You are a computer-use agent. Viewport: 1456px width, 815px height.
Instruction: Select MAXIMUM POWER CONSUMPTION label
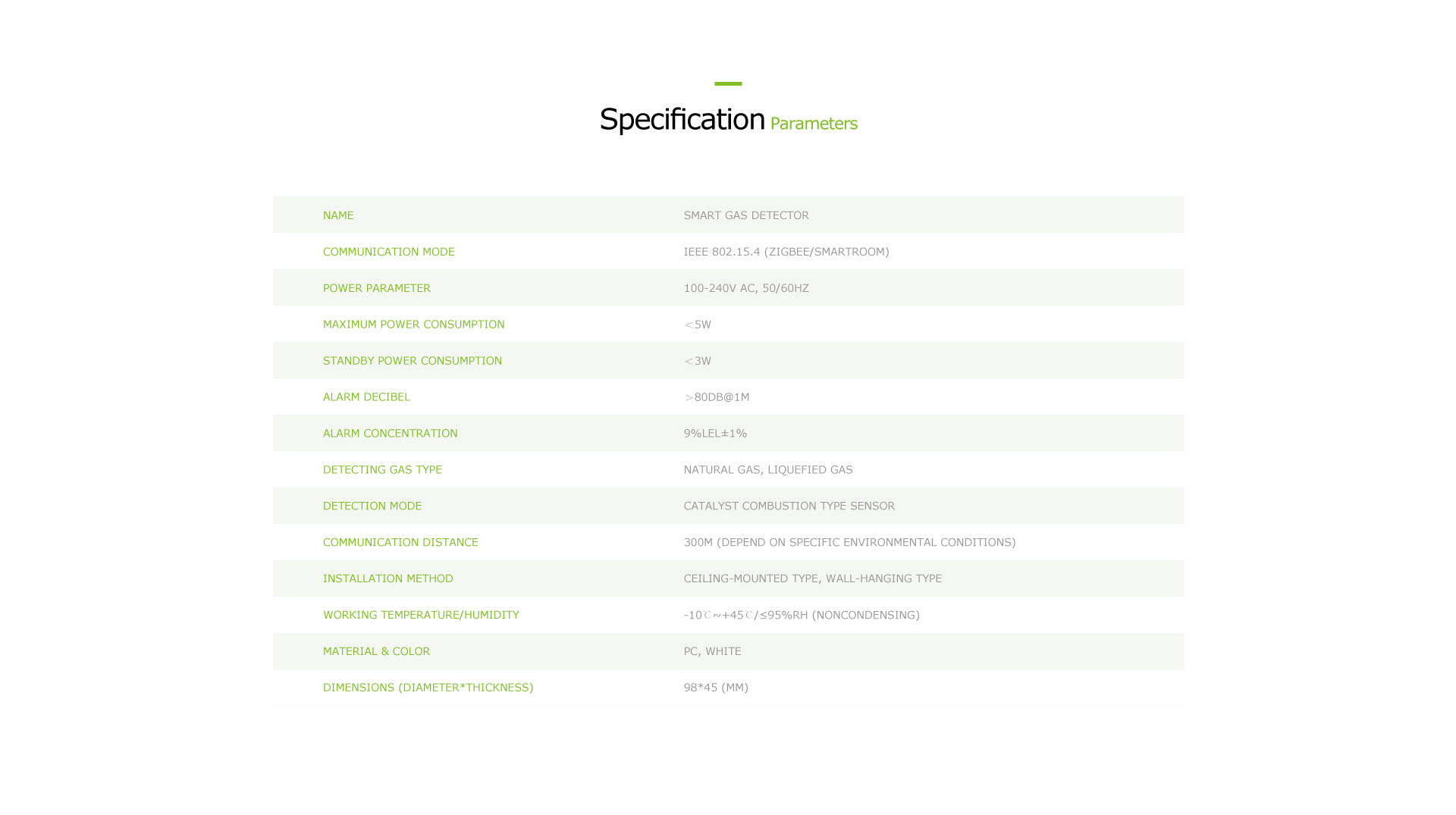413,324
